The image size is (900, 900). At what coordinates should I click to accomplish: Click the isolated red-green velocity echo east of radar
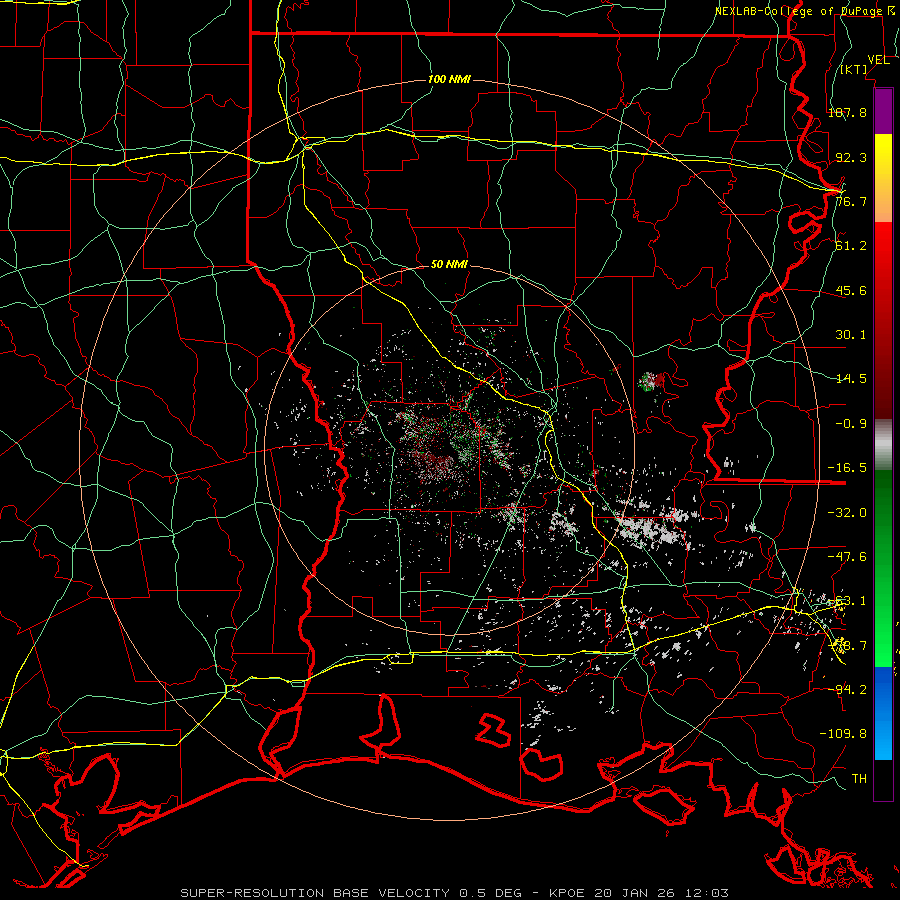pyautogui.click(x=651, y=381)
